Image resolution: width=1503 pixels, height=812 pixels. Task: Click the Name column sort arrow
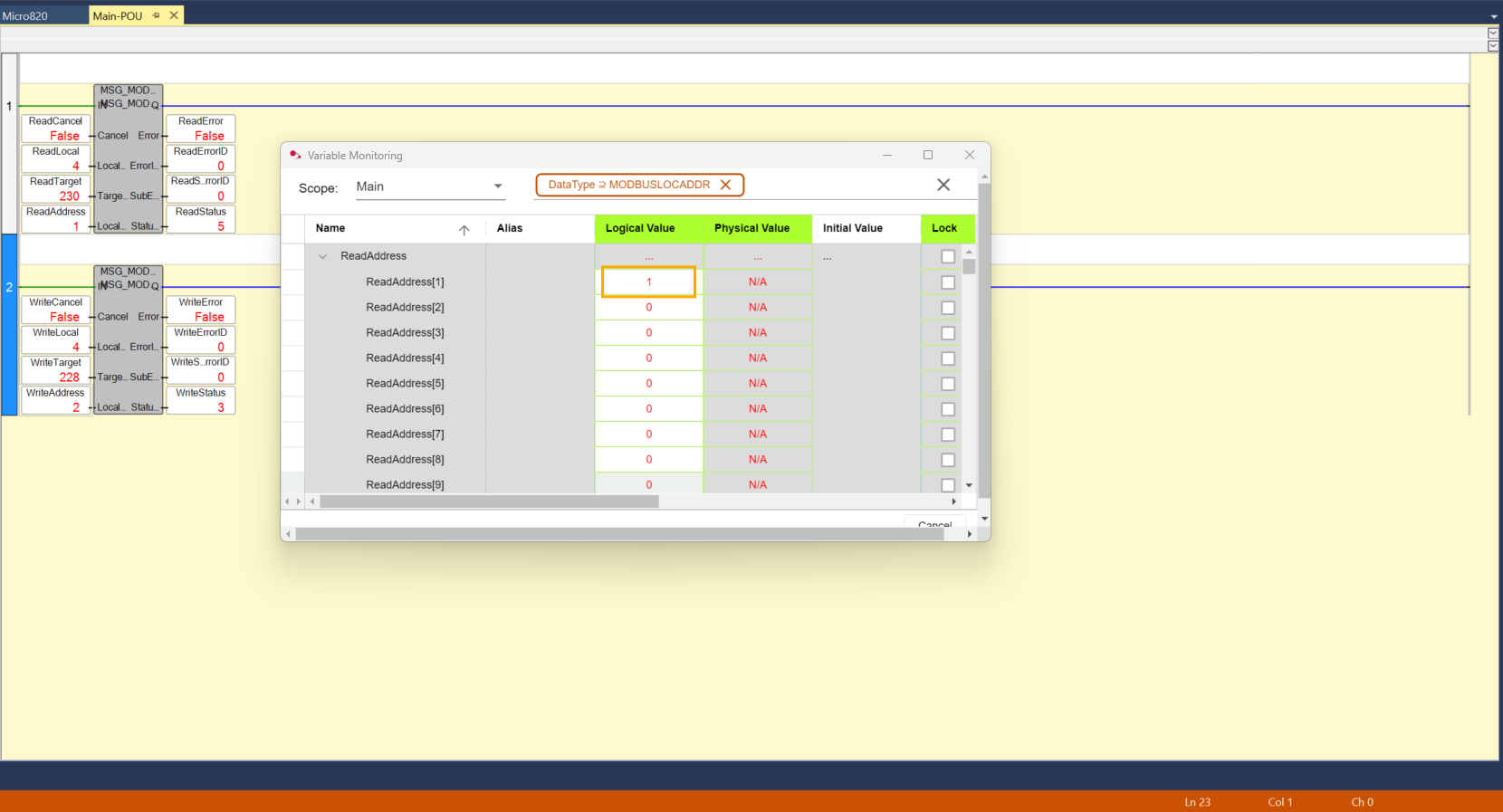464,230
